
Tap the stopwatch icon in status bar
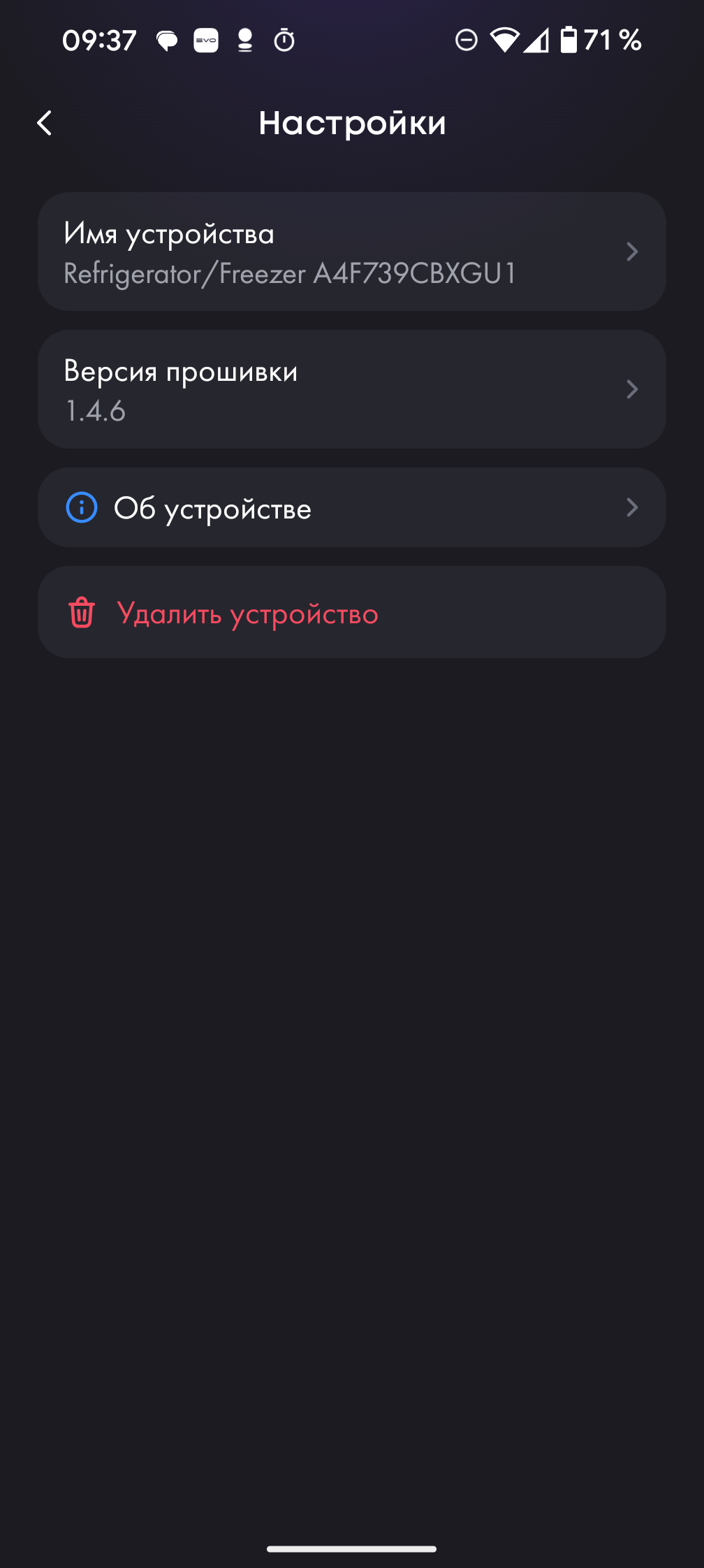(284, 41)
